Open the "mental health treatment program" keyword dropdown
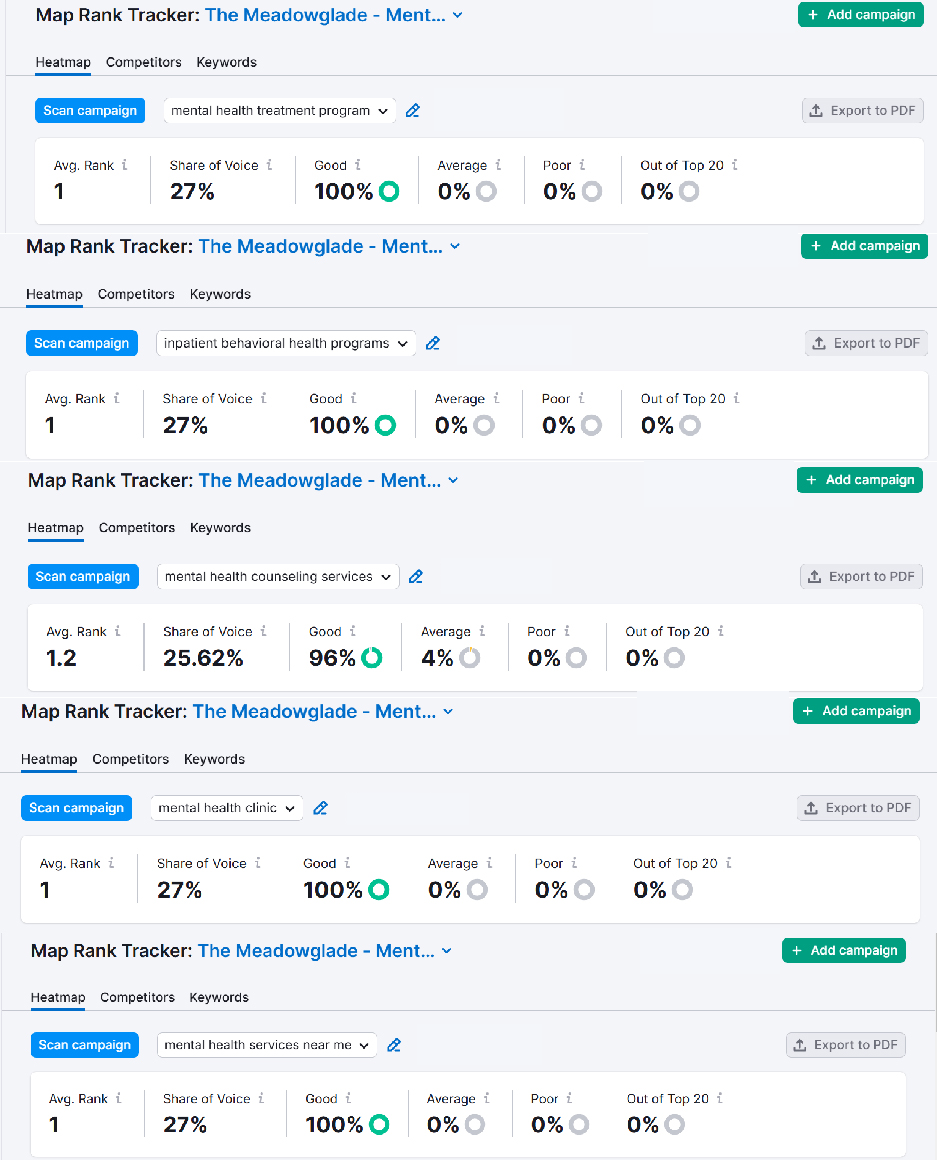Image resolution: width=937 pixels, height=1160 pixels. tap(279, 111)
